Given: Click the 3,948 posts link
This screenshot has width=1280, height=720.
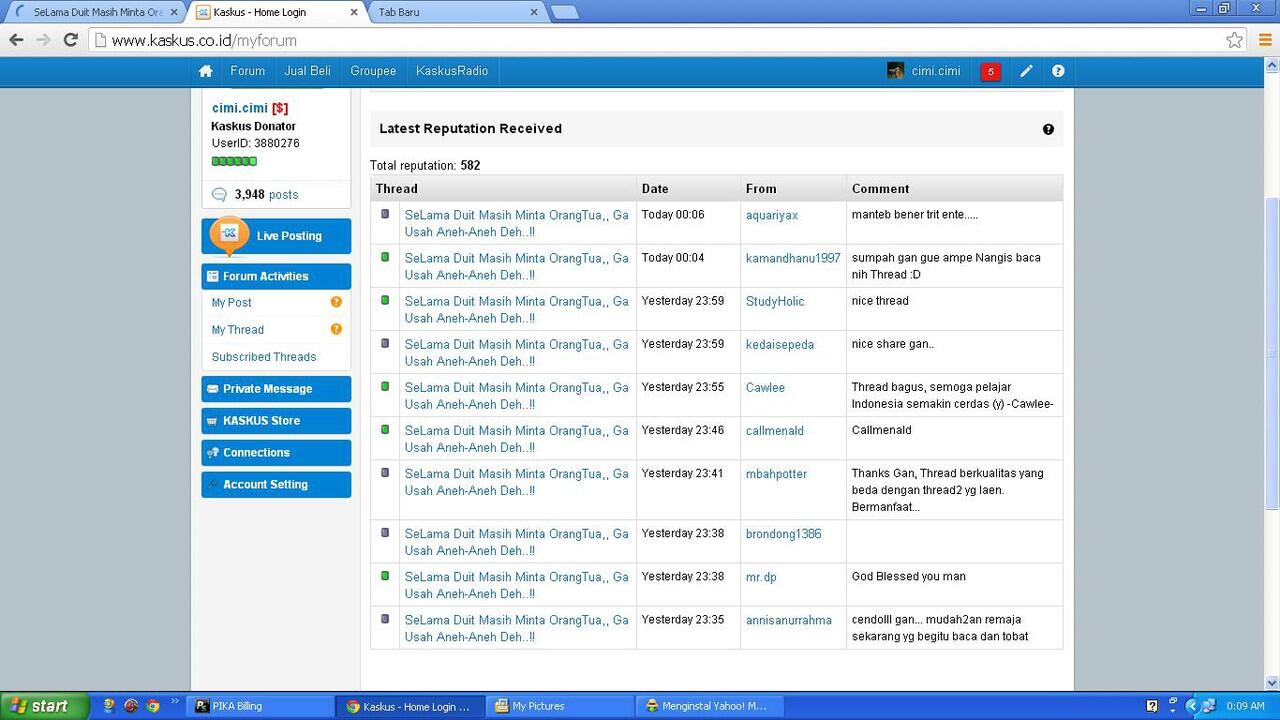Looking at the screenshot, I should point(266,195).
